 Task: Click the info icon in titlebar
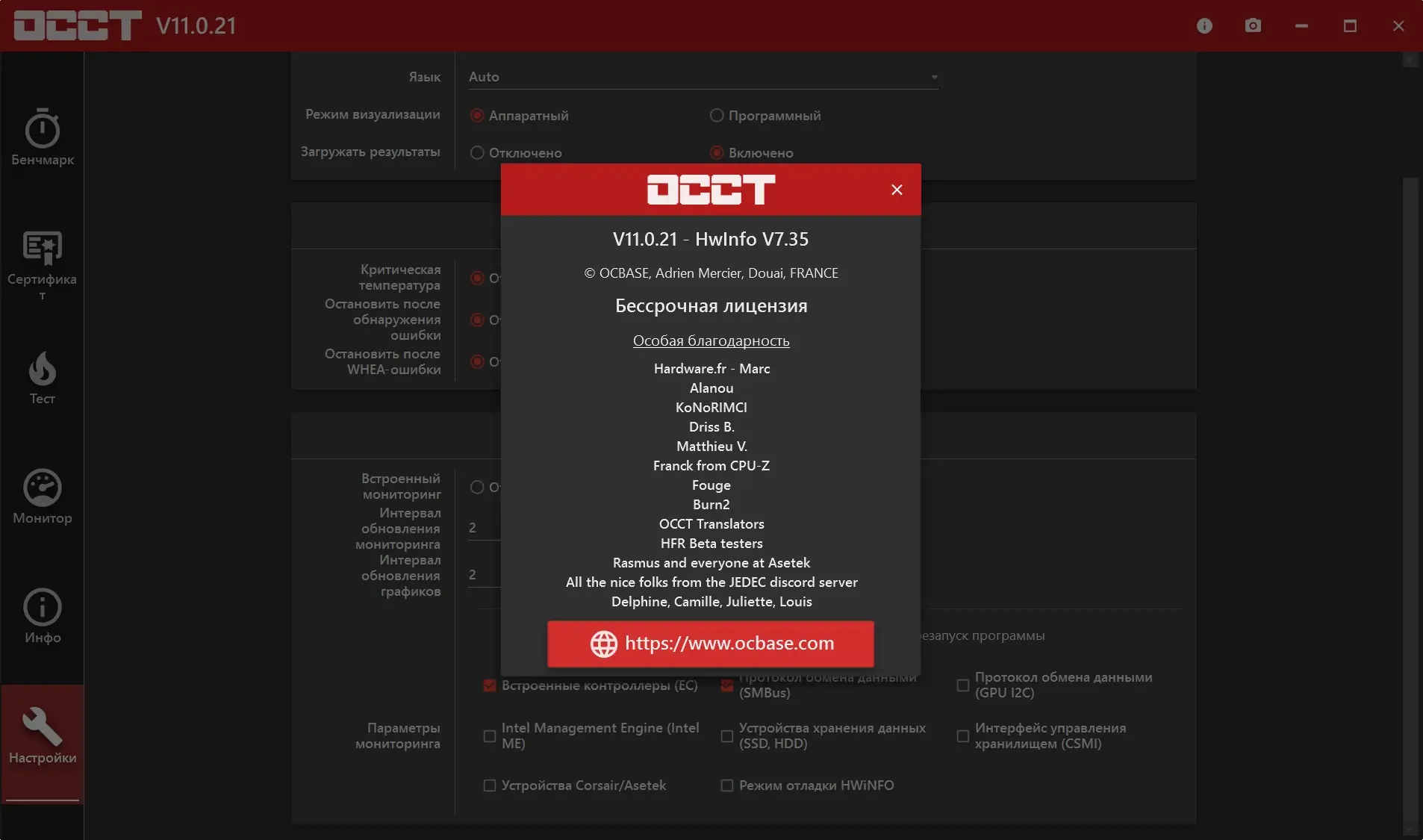click(1203, 25)
